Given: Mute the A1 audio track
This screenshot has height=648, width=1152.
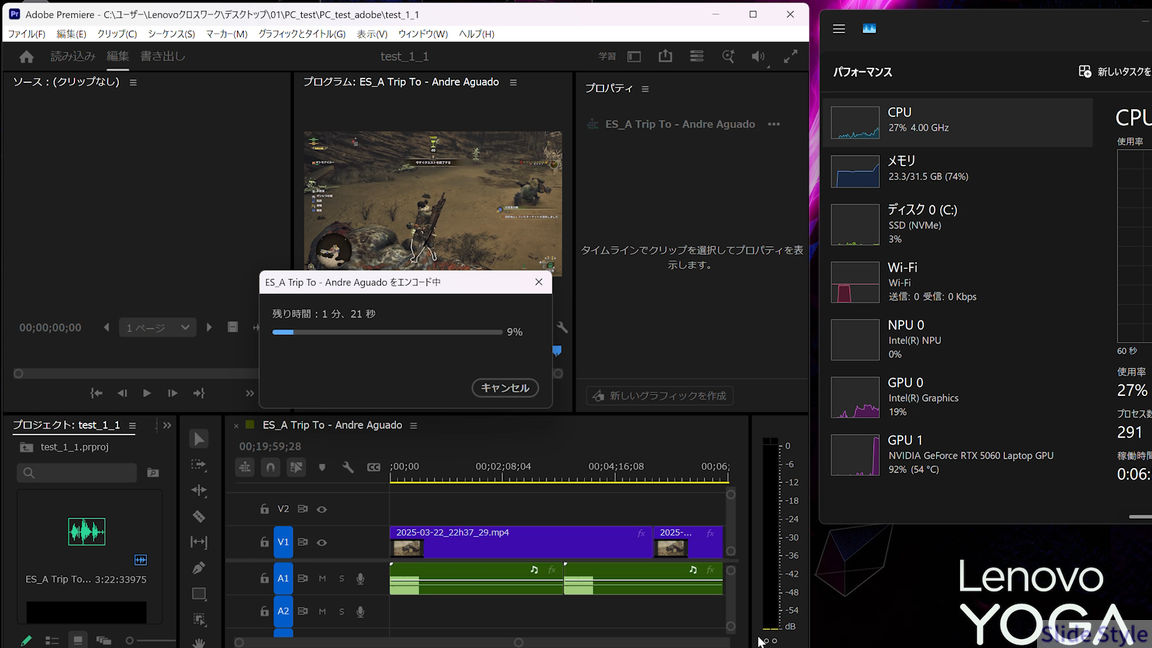Looking at the screenshot, I should [322, 578].
